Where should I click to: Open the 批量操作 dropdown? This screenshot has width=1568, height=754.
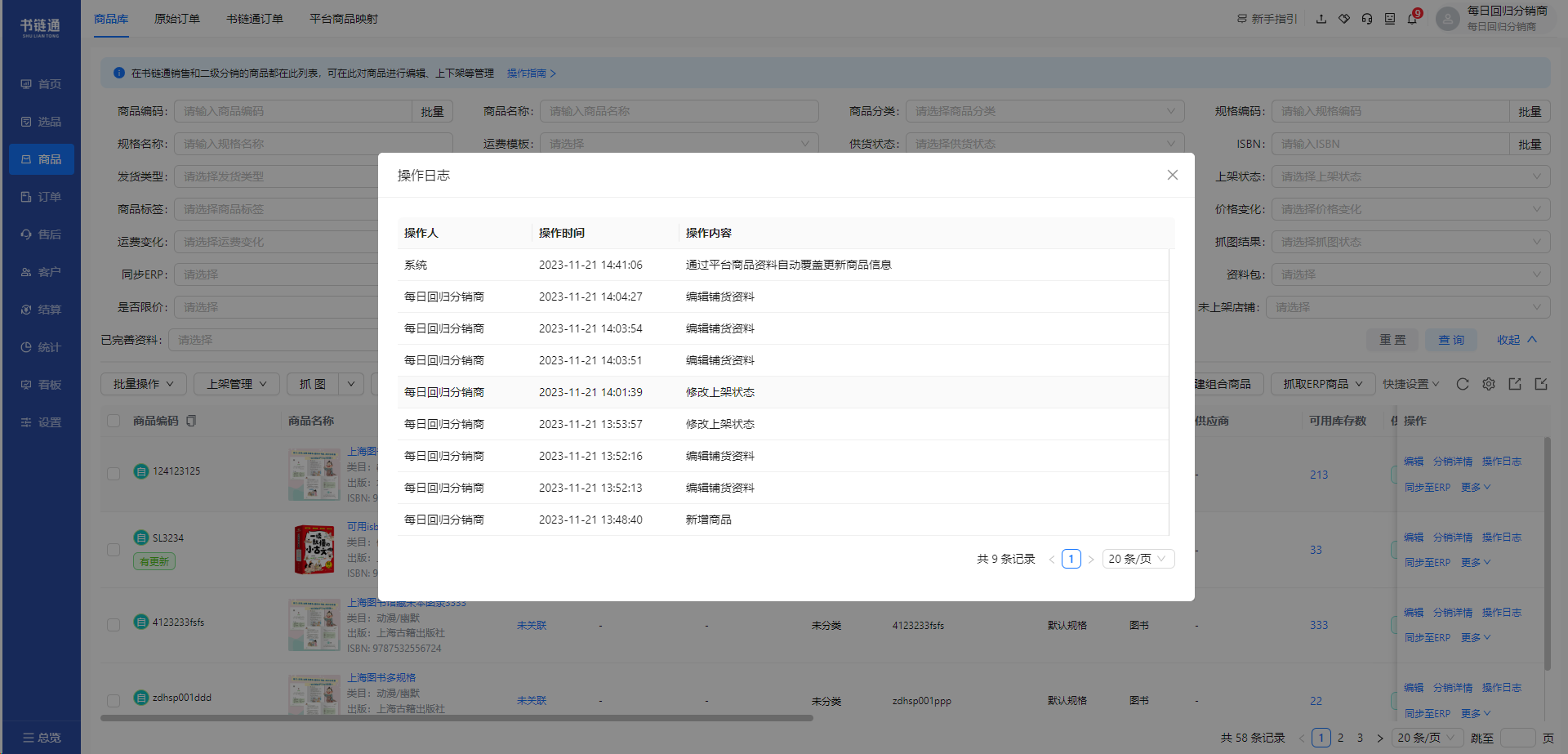pos(144,384)
